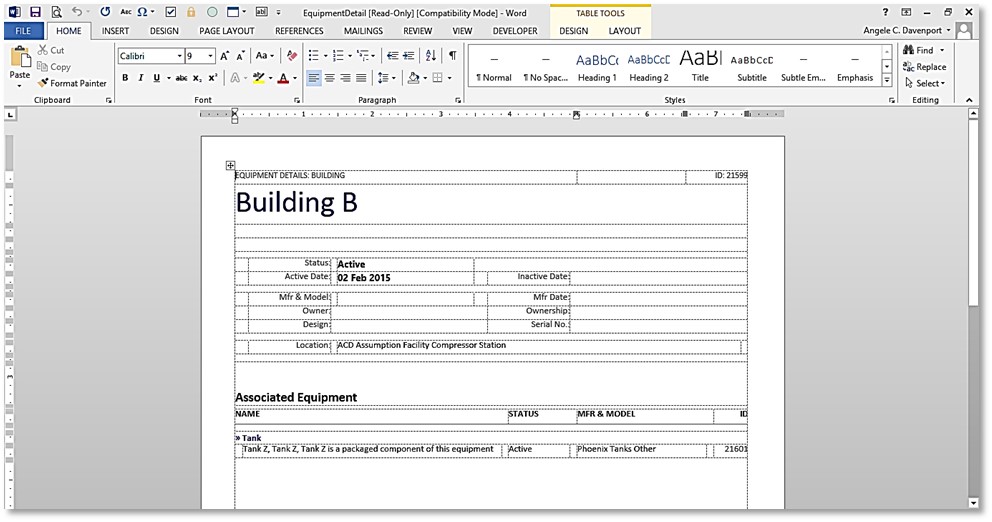Switch to the DEVELOPER tab
Screen dimensions: 992x522
pos(515,30)
